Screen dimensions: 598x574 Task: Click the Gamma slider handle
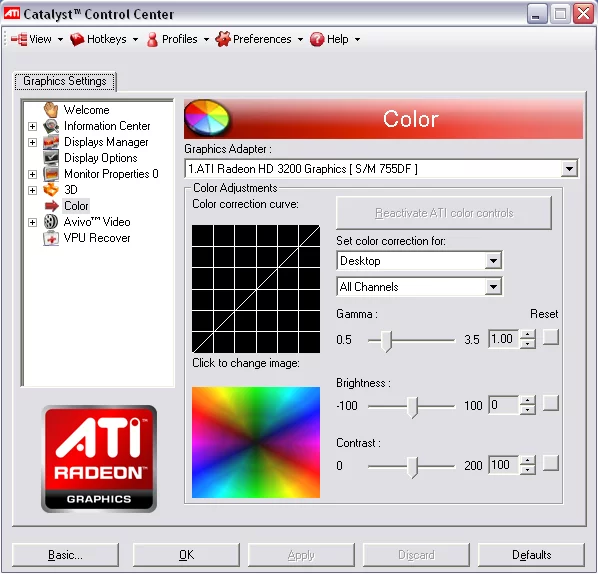pyautogui.click(x=386, y=341)
